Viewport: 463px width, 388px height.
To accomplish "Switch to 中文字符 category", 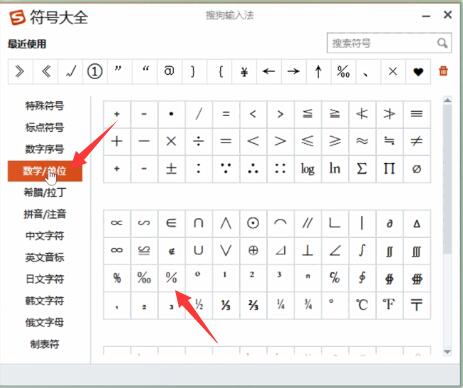I will tap(45, 236).
